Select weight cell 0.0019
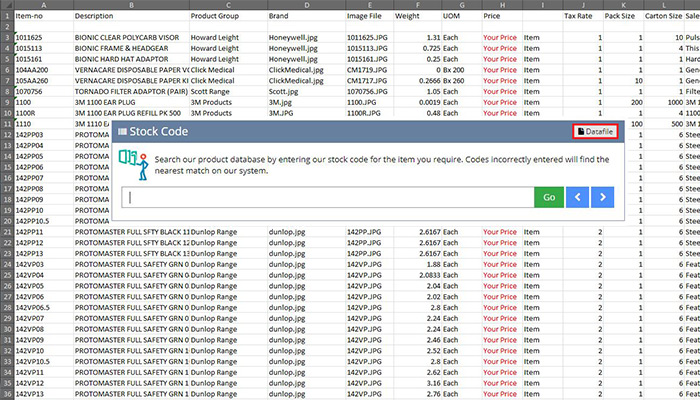The height and width of the screenshot is (400, 700). pos(417,102)
